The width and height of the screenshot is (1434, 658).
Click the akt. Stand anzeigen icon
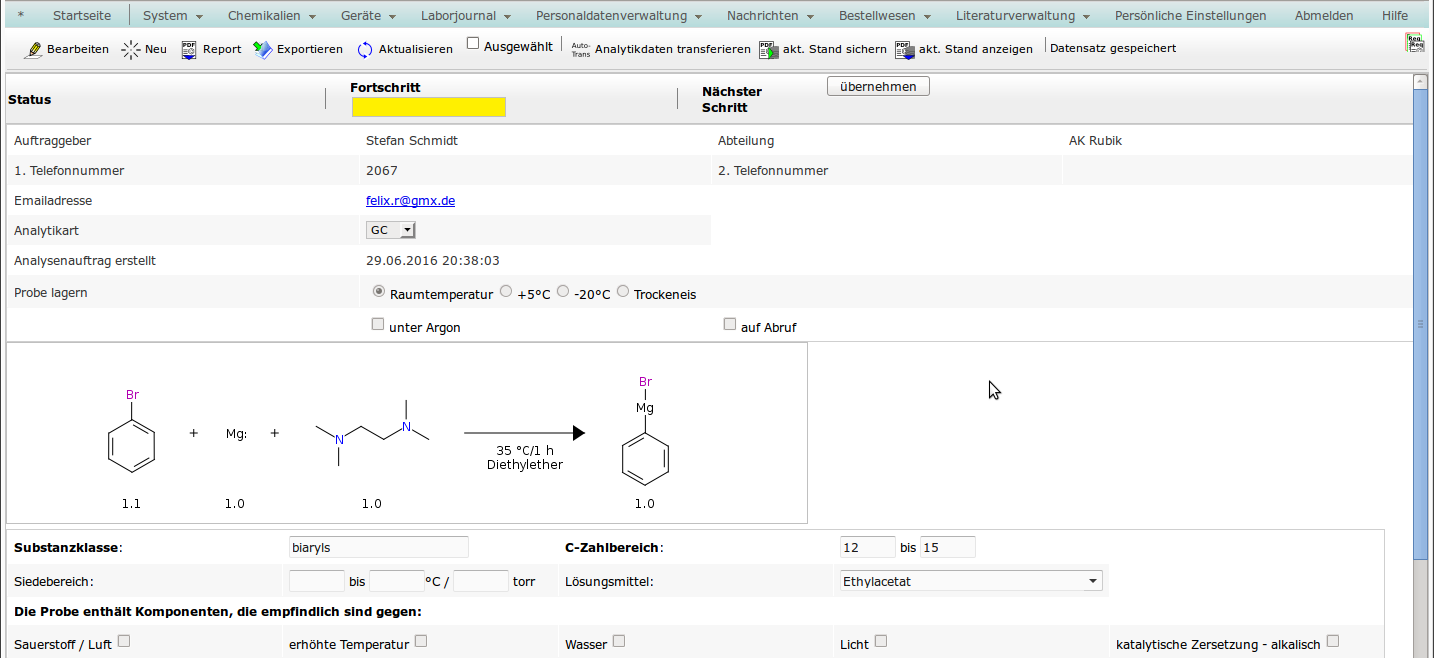(x=903, y=49)
